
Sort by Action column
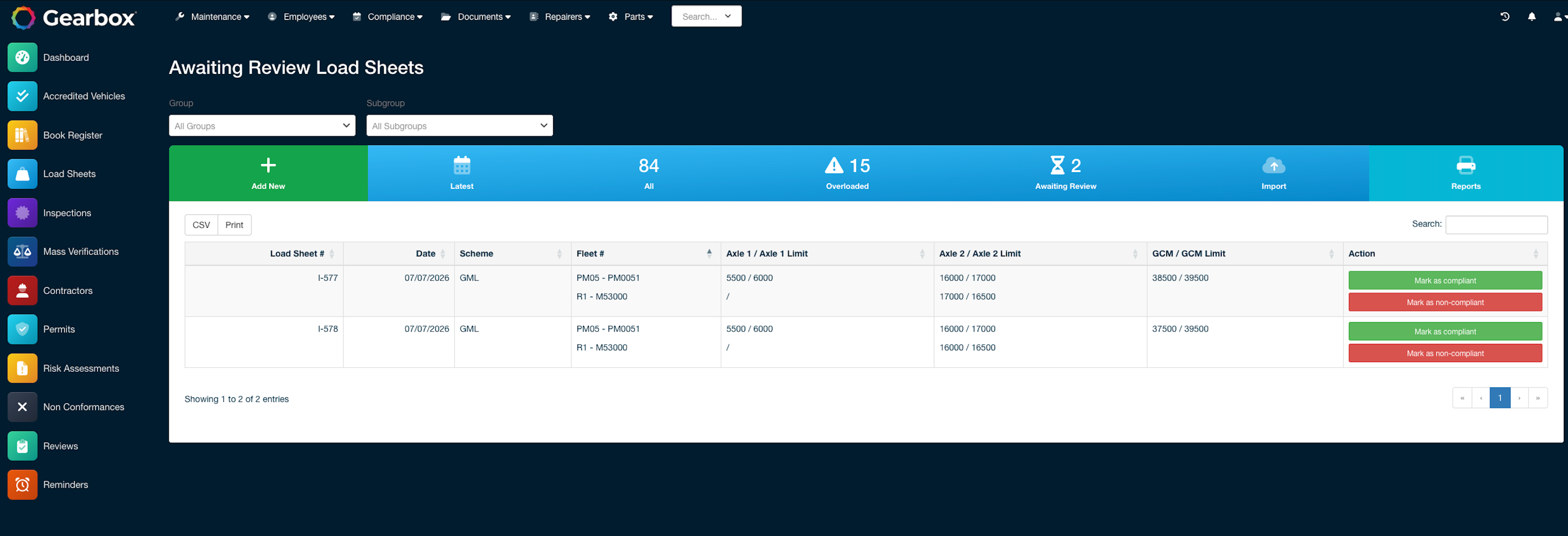pyautogui.click(x=1445, y=254)
